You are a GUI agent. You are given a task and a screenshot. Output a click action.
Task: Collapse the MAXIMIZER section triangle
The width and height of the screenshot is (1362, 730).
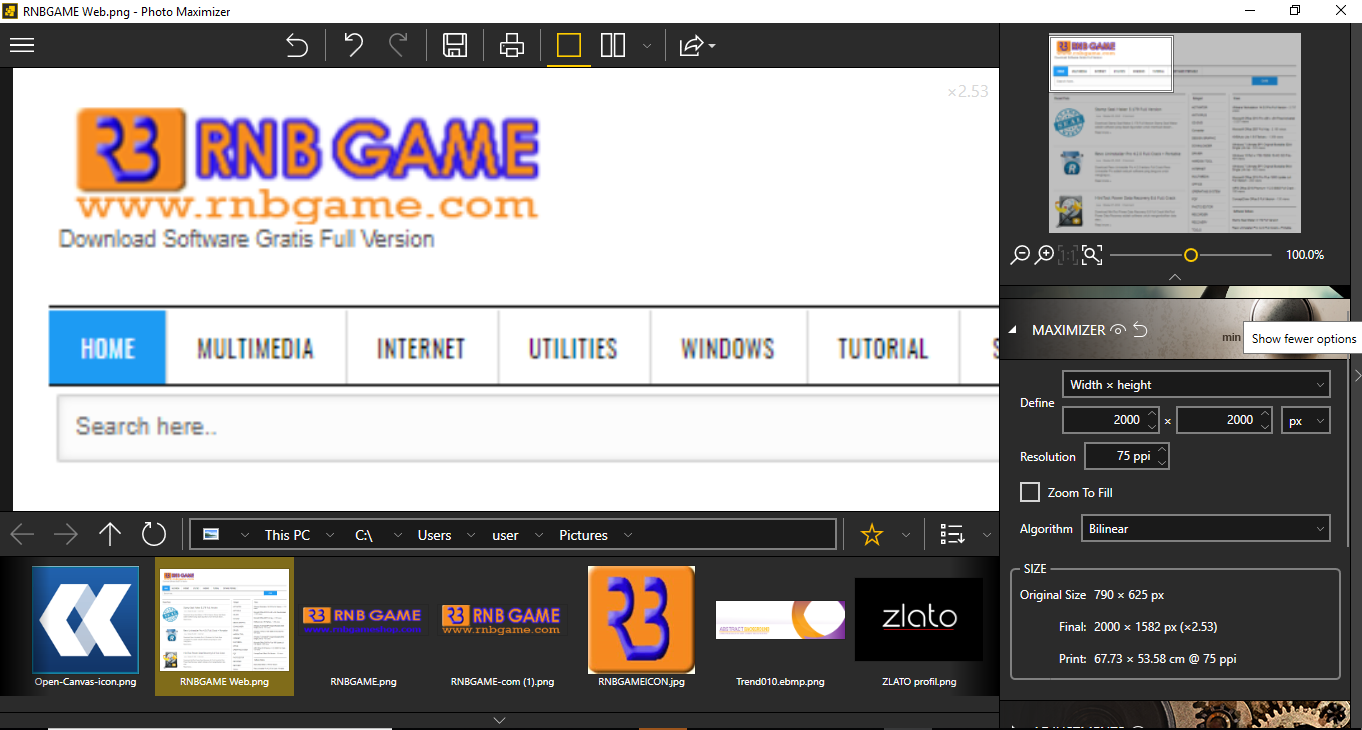click(1012, 330)
